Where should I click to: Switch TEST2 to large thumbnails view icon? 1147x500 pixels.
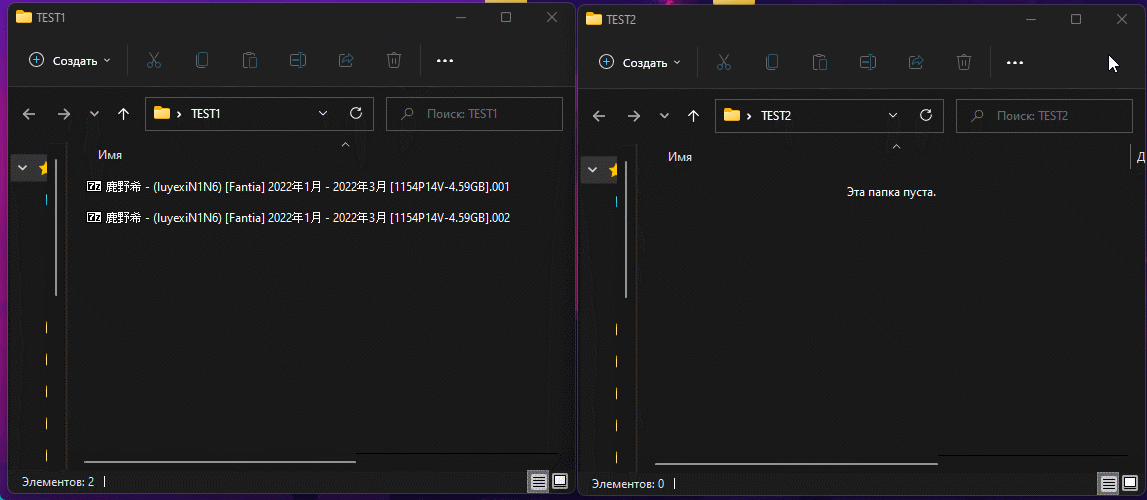point(1130,482)
